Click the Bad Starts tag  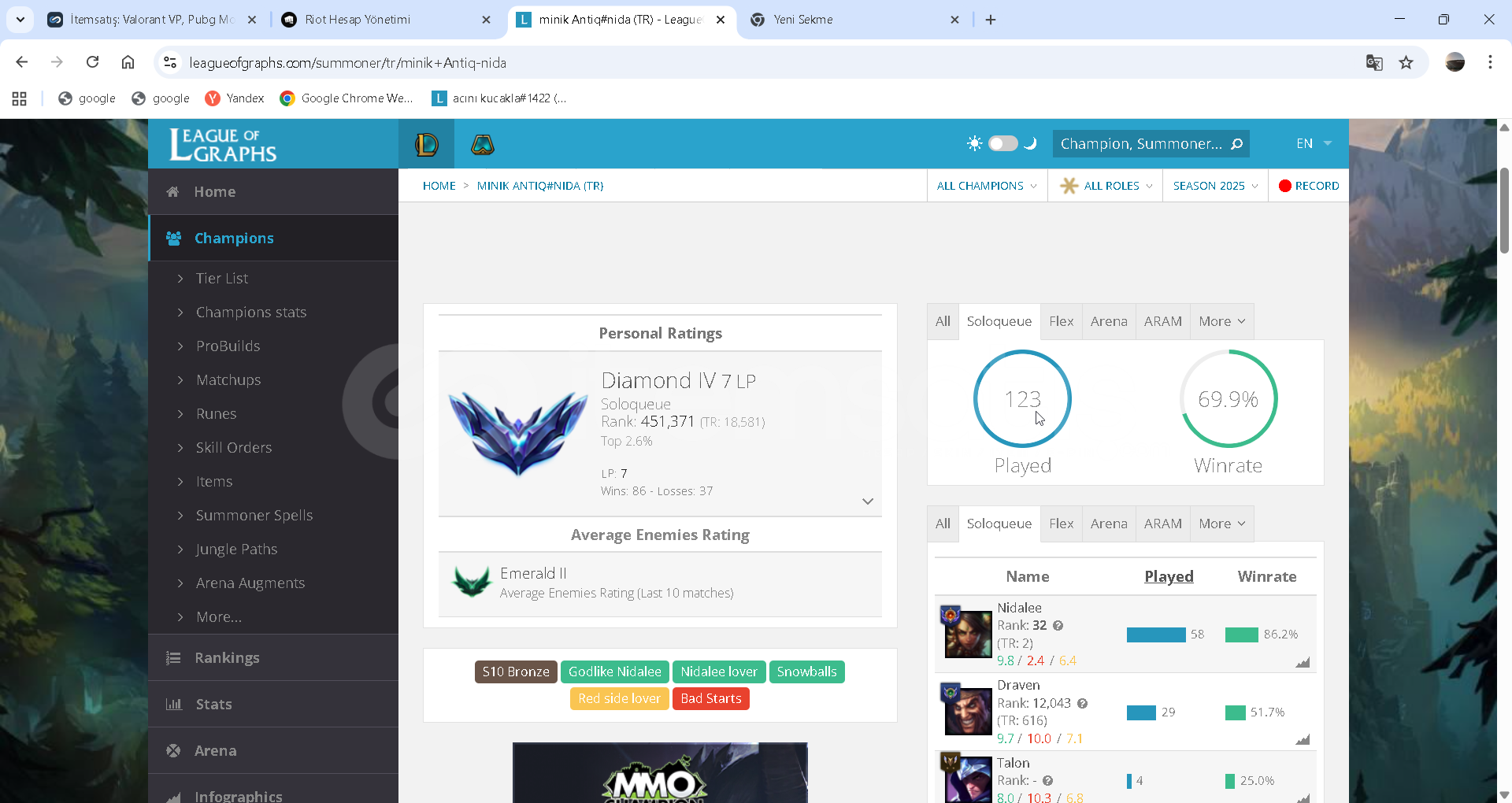tap(711, 698)
